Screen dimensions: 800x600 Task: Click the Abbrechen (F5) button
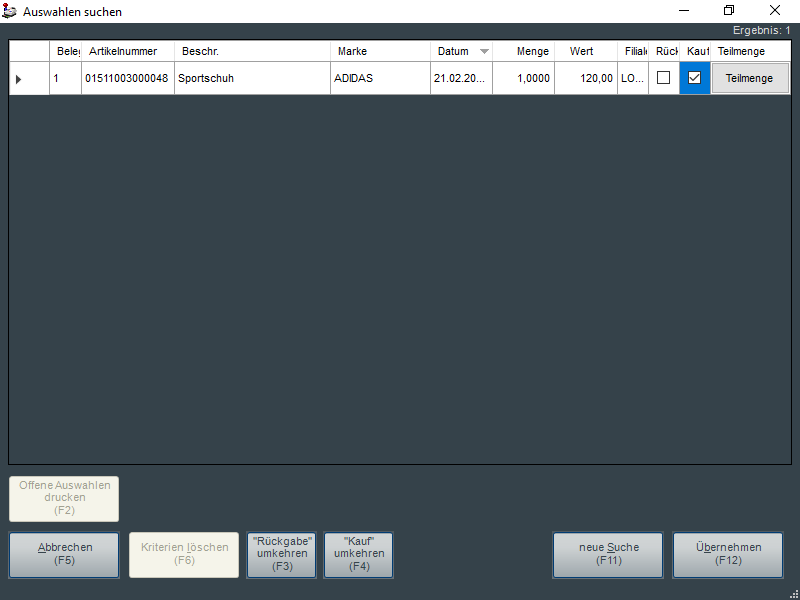click(x=64, y=554)
